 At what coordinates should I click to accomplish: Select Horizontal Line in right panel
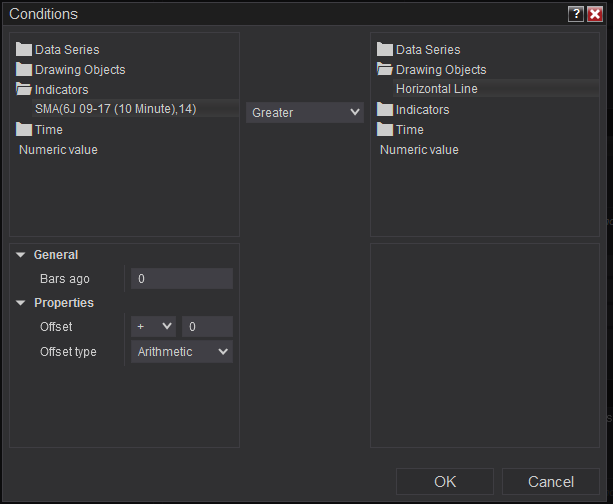click(x=437, y=89)
